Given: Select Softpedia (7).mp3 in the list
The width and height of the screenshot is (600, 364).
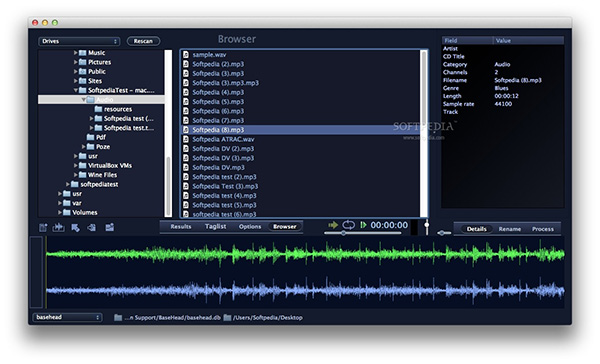Looking at the screenshot, I should pos(301,120).
